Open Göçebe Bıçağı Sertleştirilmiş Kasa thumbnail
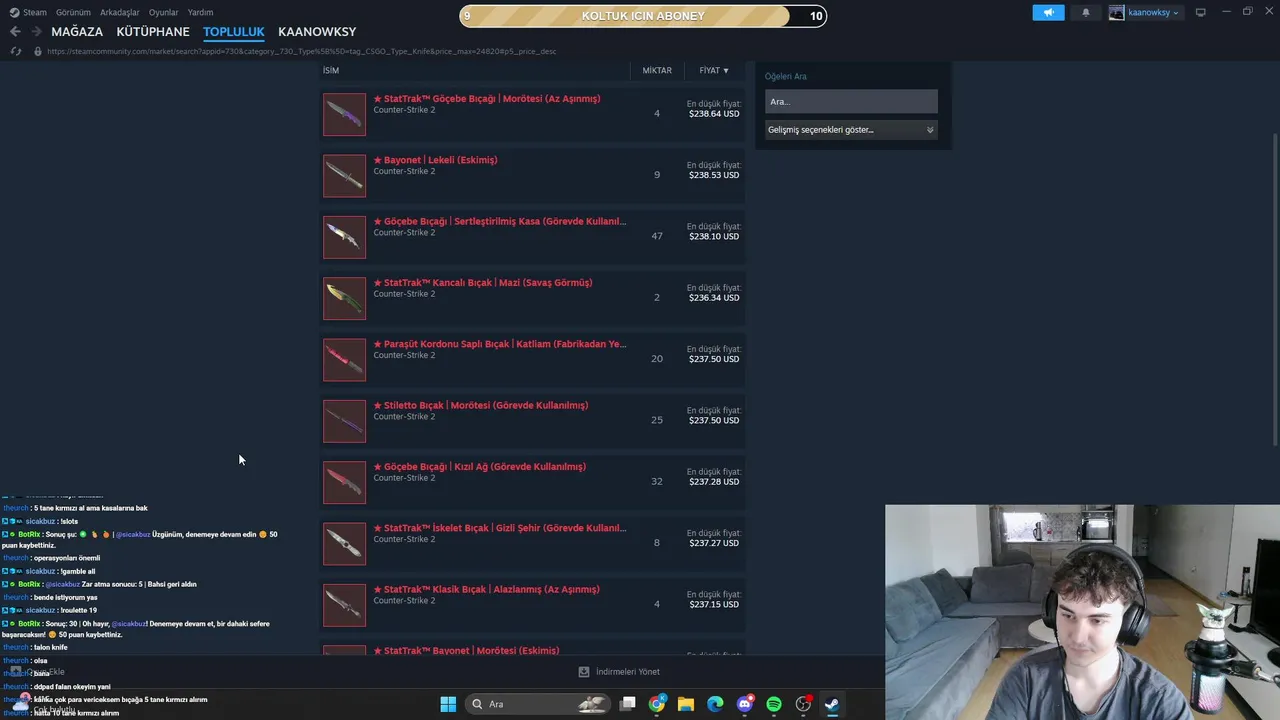1280x720 pixels. click(344, 237)
